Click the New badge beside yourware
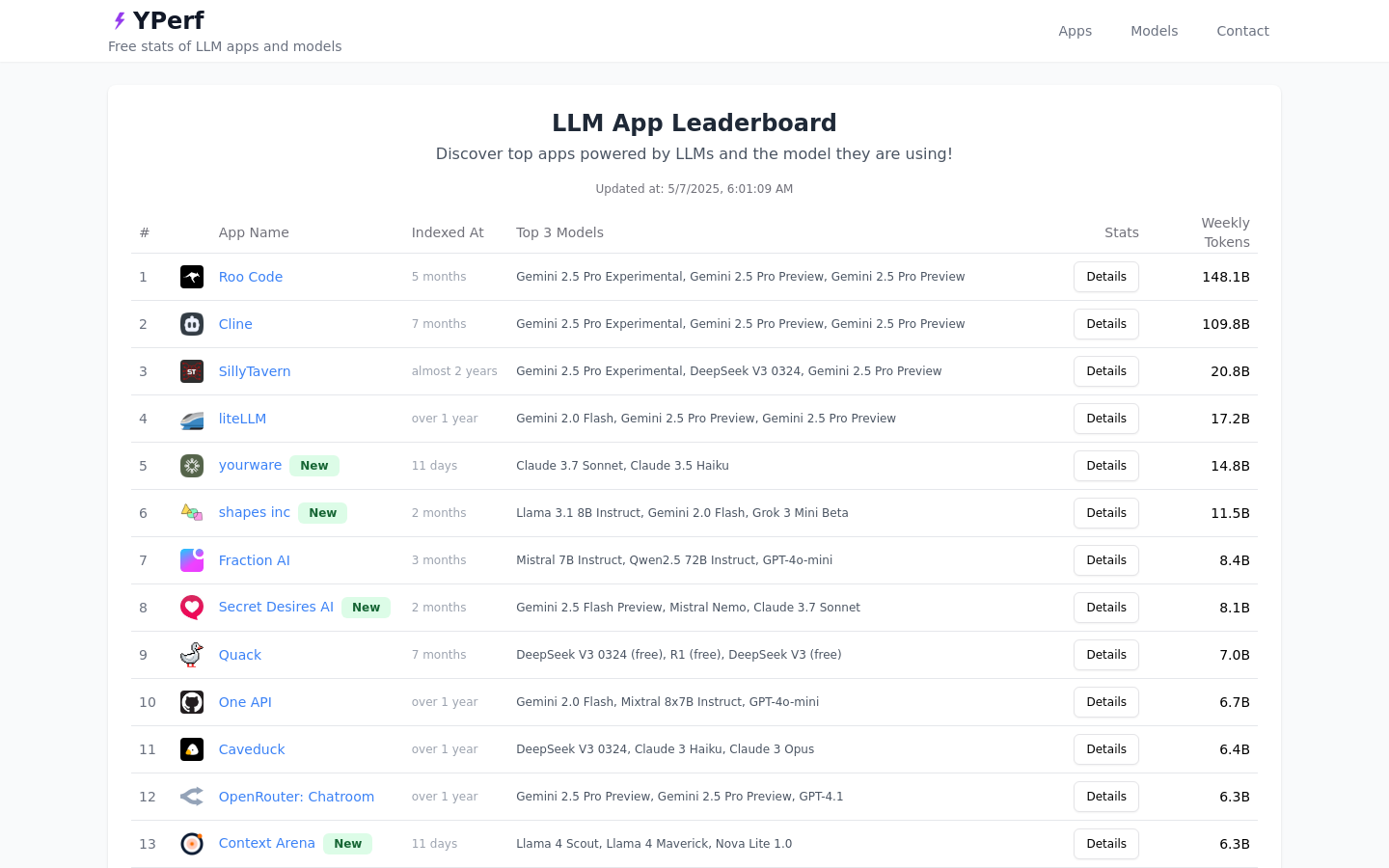 click(314, 466)
